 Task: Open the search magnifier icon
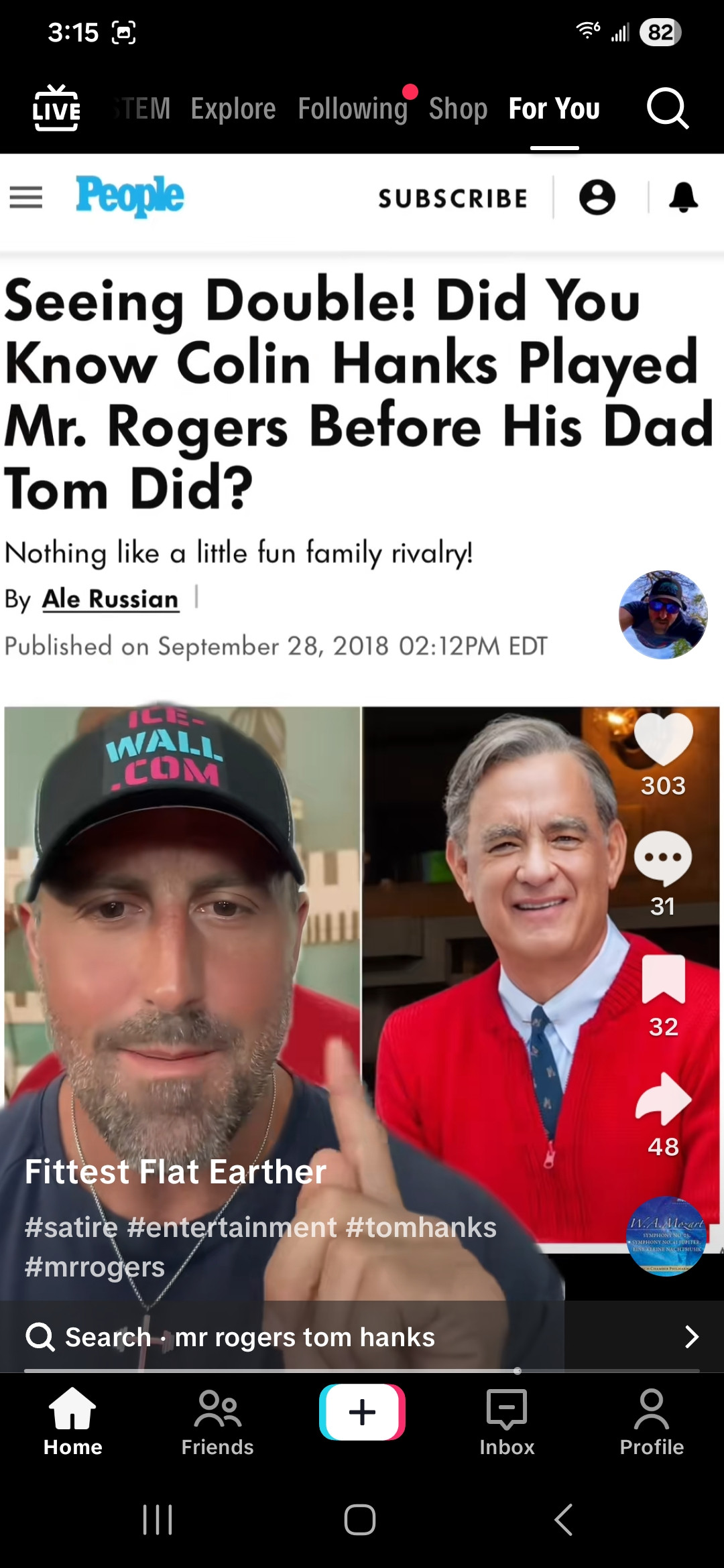[667, 108]
